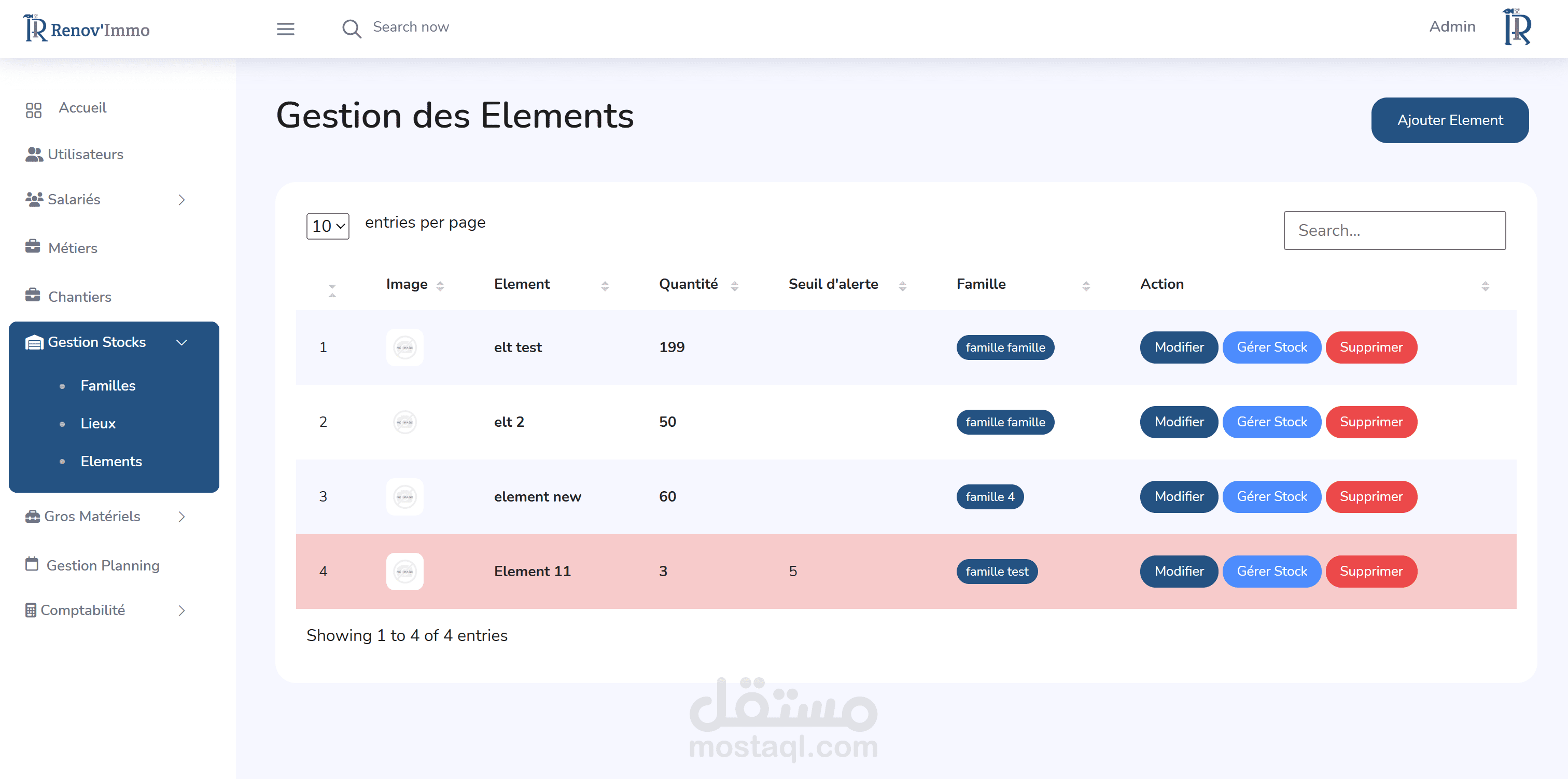Click the Ajouter Element button
This screenshot has width=1568, height=779.
[1449, 120]
